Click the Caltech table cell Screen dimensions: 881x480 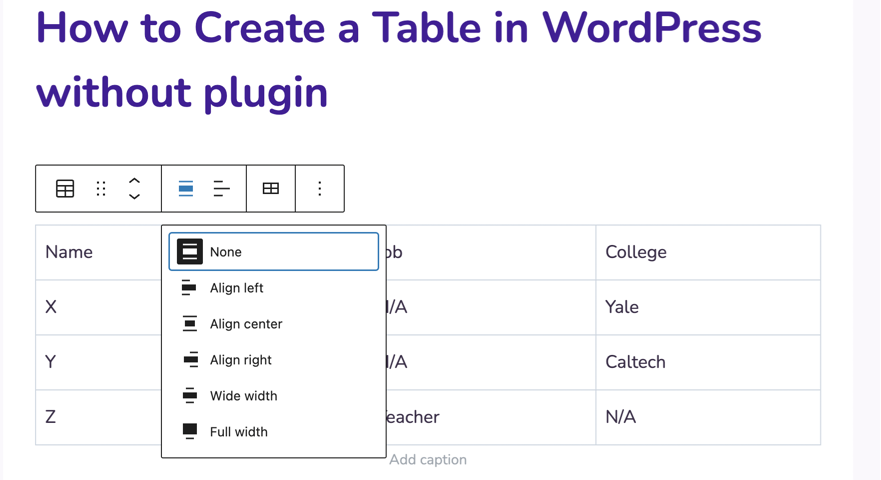click(708, 362)
